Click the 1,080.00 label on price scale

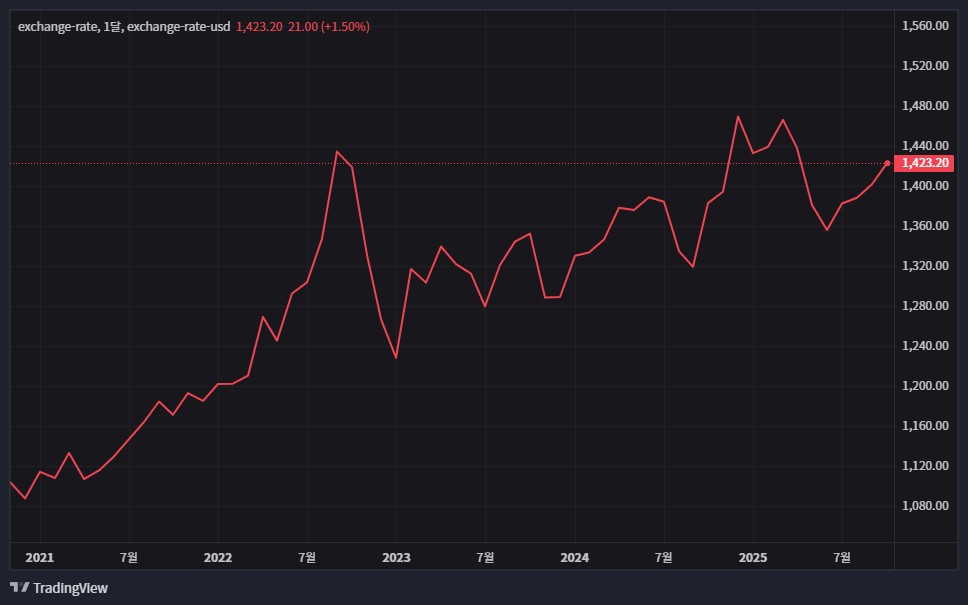coord(924,506)
